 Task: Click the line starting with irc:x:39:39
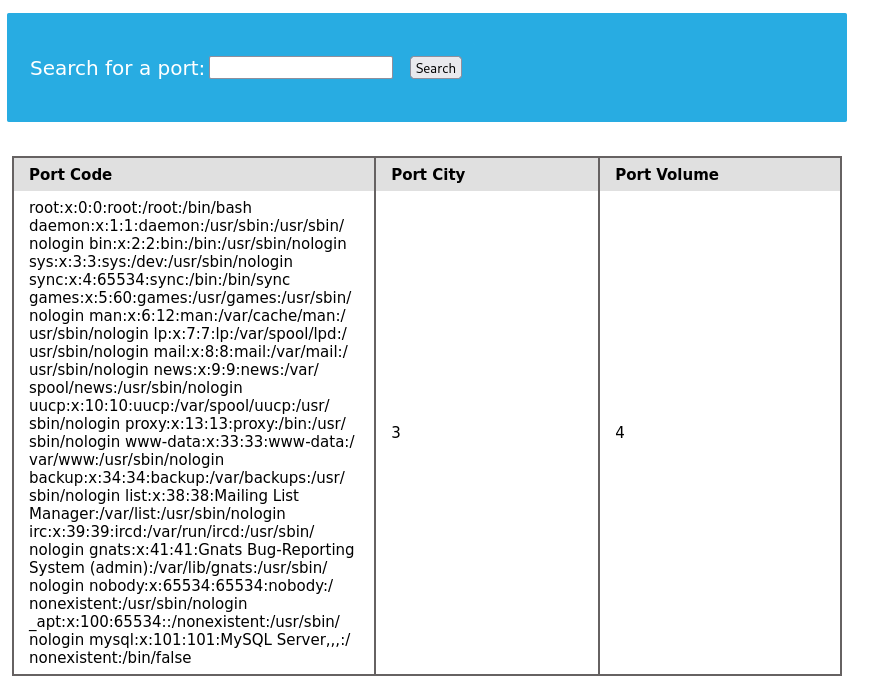pos(171,532)
